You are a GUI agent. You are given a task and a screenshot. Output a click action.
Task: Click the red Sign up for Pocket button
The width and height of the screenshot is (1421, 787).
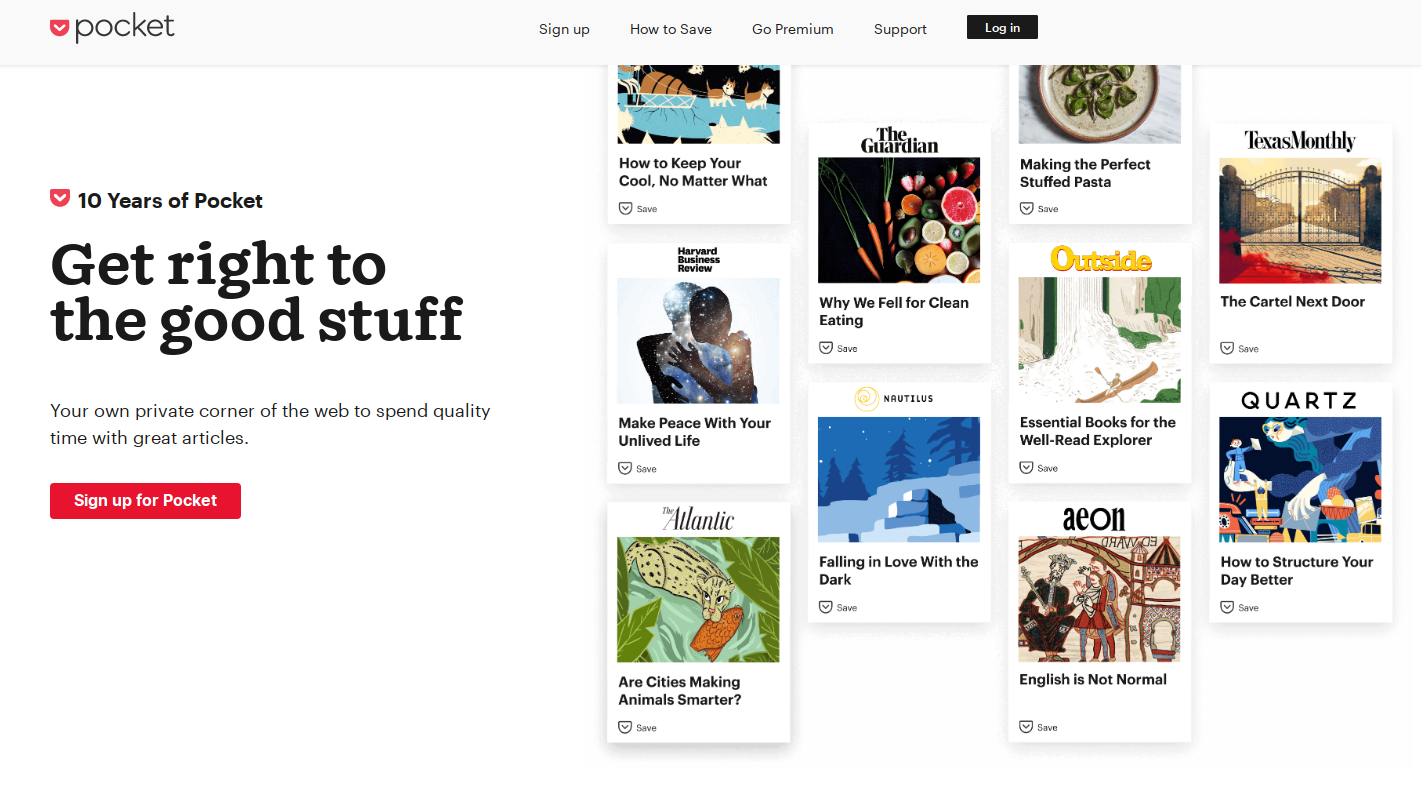click(145, 500)
